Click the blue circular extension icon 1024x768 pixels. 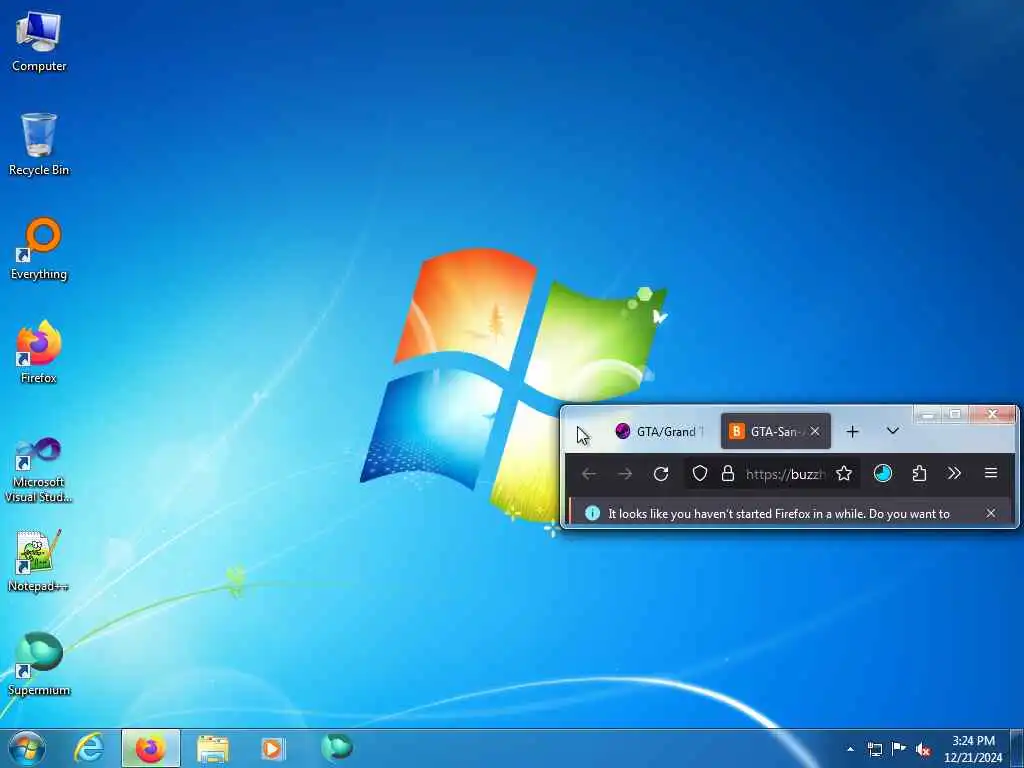pyautogui.click(x=883, y=473)
